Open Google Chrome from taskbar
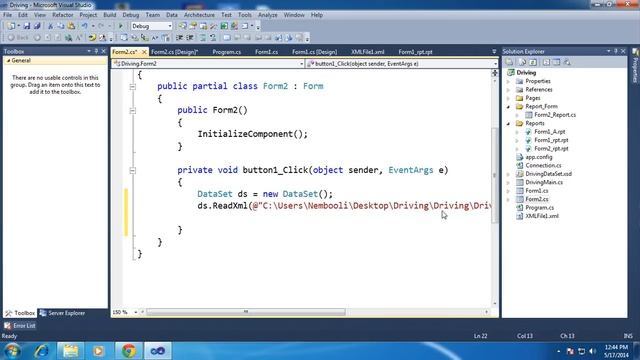Image resolution: width=640 pixels, height=360 pixels. click(x=129, y=351)
